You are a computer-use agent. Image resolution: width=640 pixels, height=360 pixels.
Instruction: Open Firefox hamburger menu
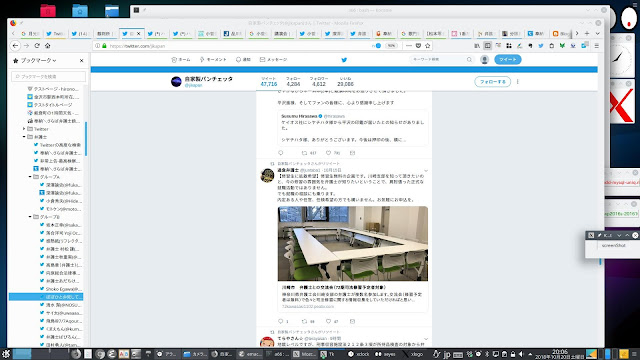pyautogui.click(x=596, y=46)
